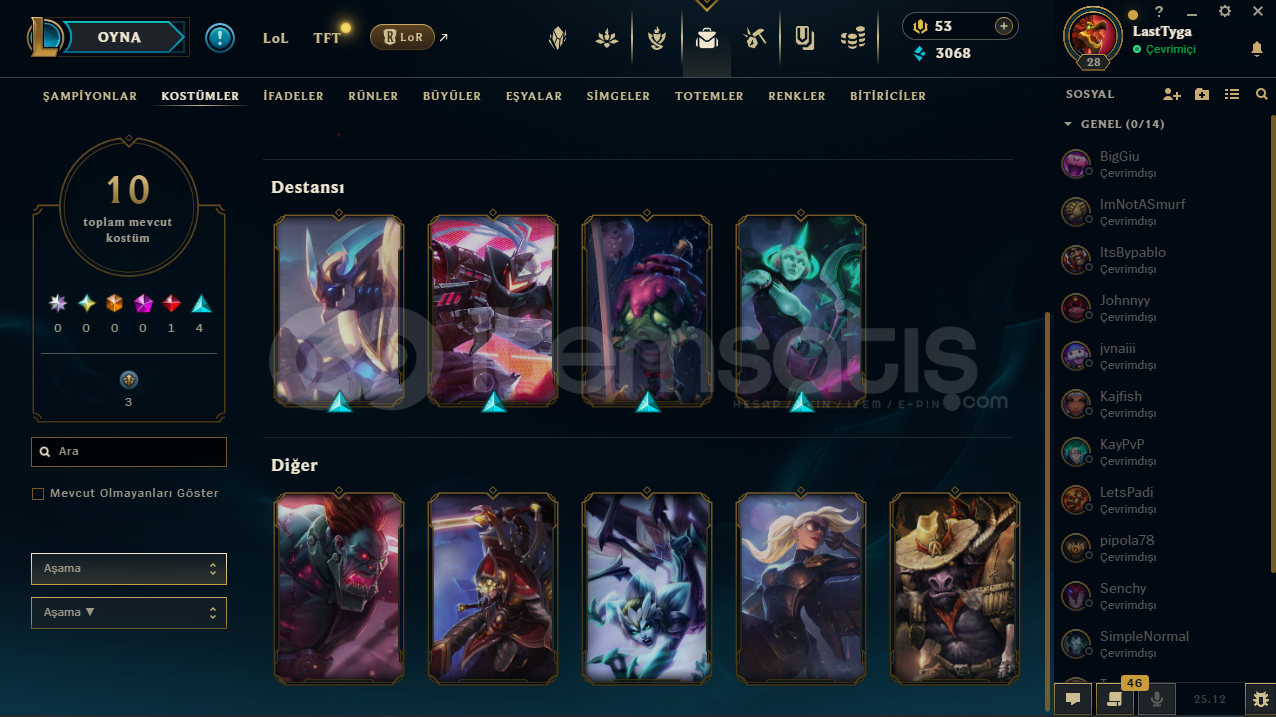1276x717 pixels.
Task: Toggle the microphone mute button
Action: (x=1157, y=699)
